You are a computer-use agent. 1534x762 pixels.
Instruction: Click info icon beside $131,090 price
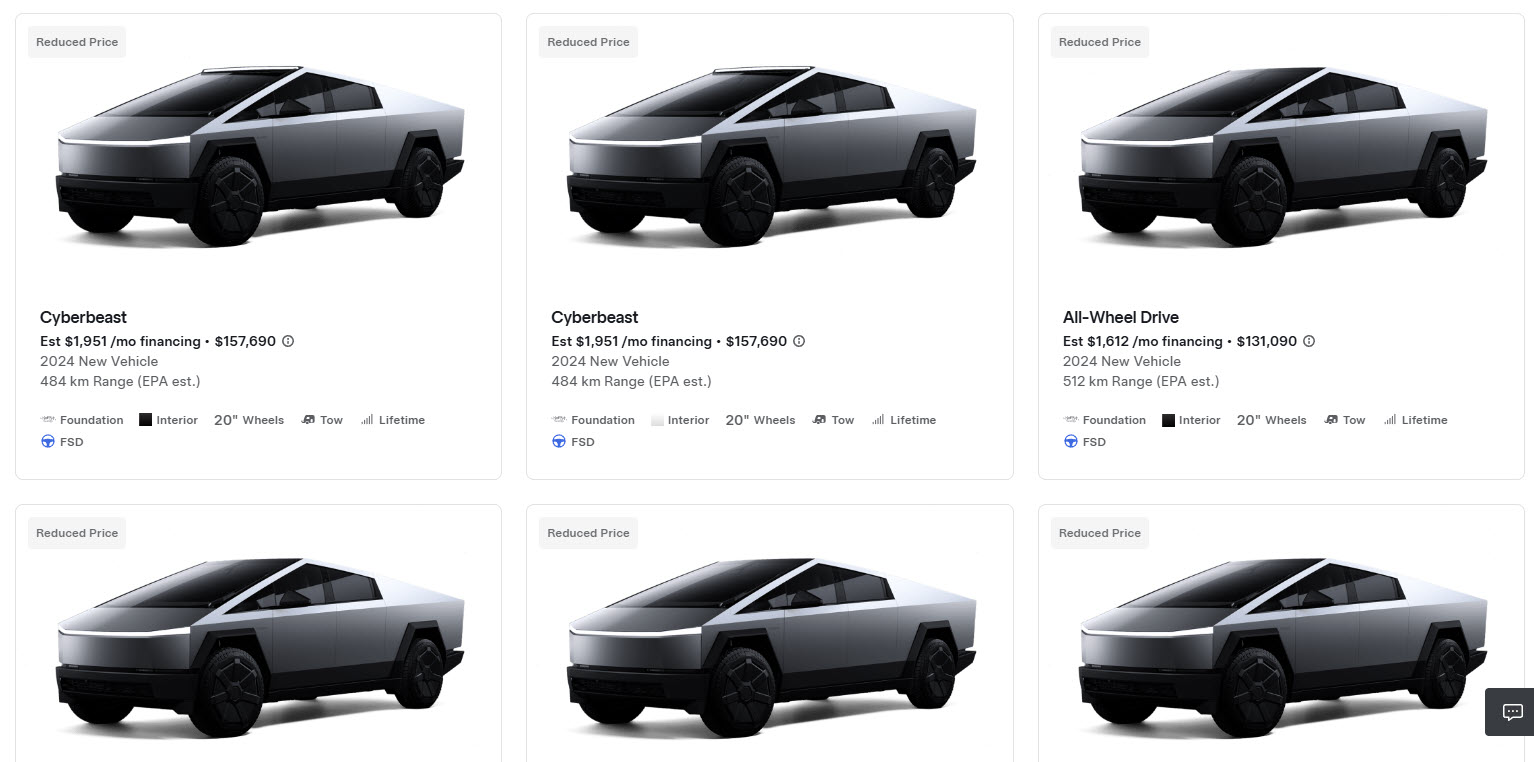click(x=1309, y=341)
